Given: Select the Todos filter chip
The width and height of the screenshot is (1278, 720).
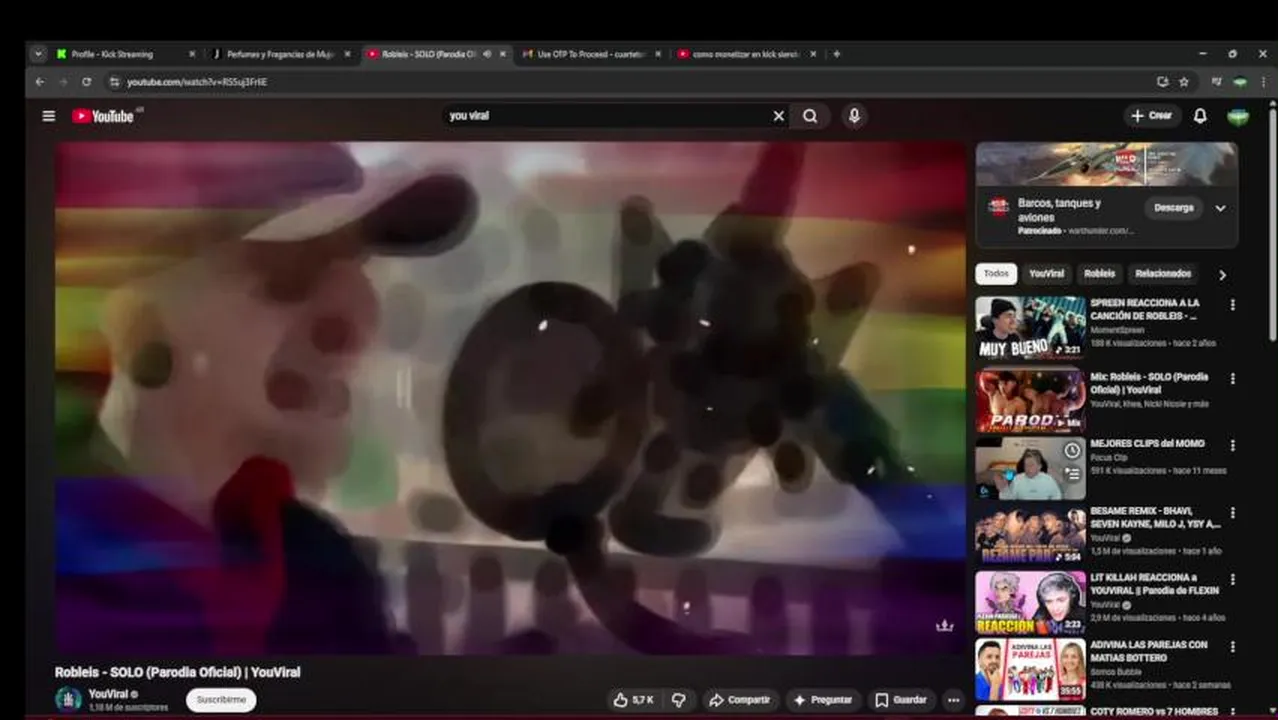Looking at the screenshot, I should (996, 273).
